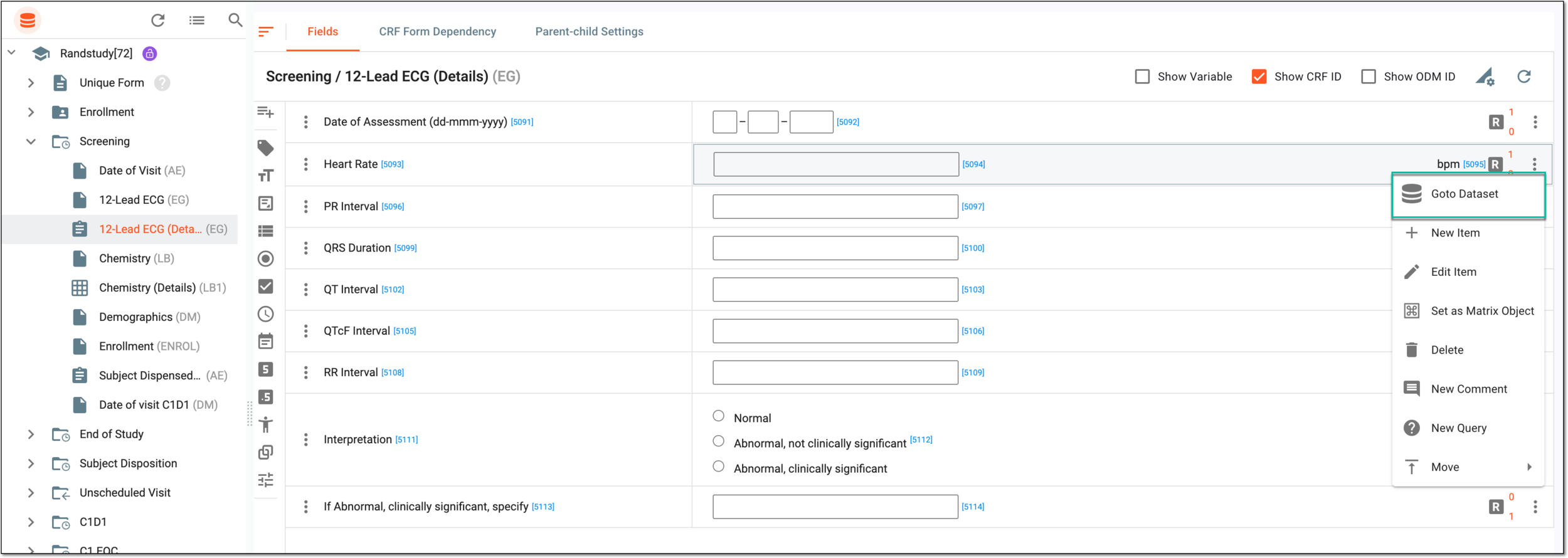Expand the Unique Form node
The image size is (1568, 558).
31,83
